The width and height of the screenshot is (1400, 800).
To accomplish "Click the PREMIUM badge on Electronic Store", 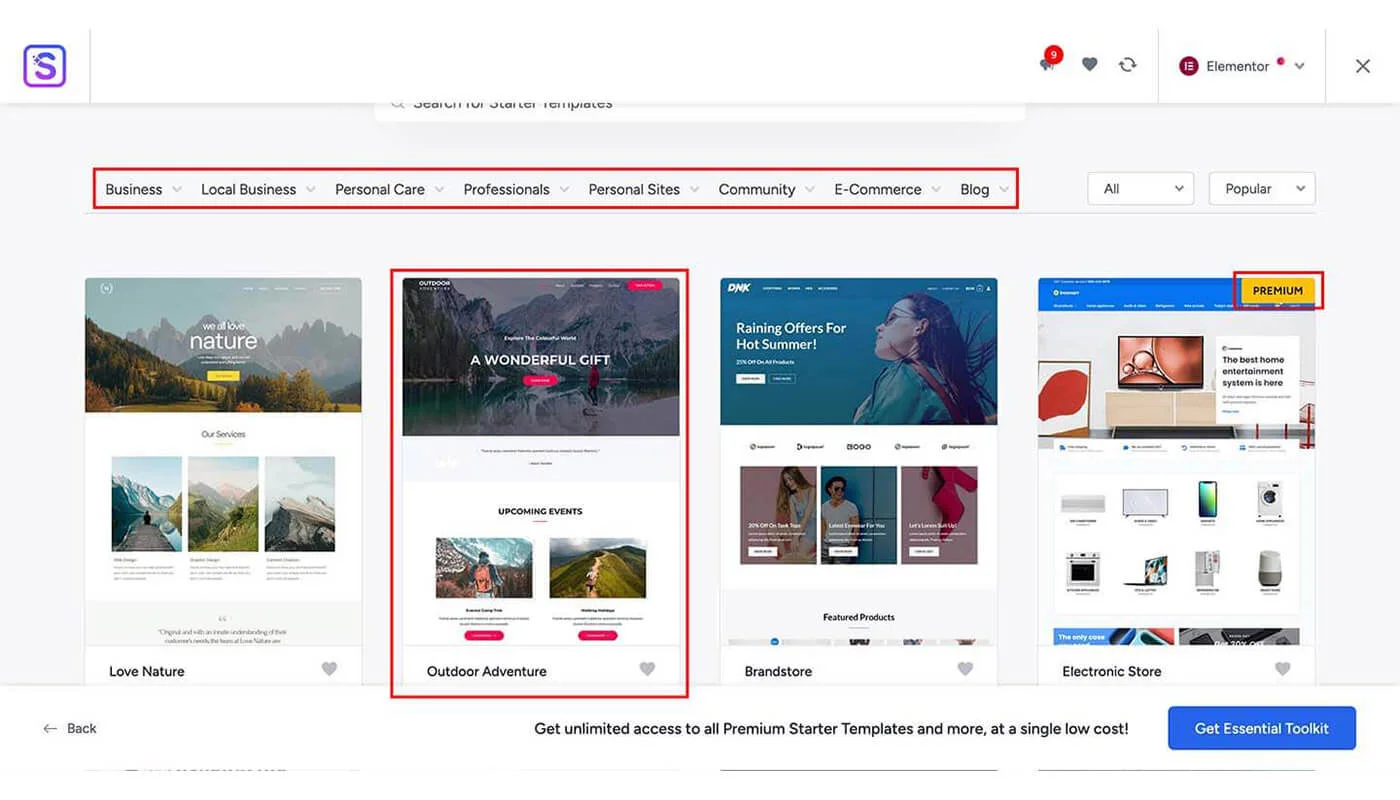I will (x=1277, y=291).
